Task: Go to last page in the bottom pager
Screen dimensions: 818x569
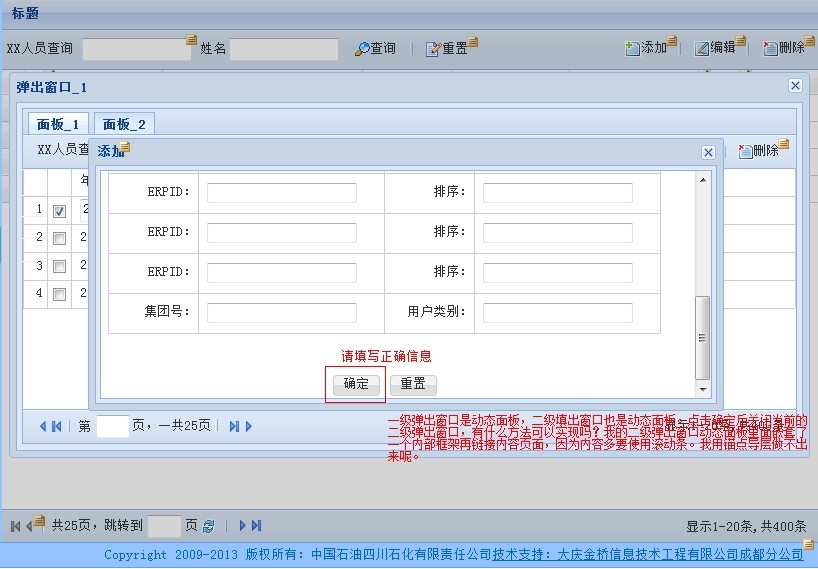Action: [x=257, y=525]
